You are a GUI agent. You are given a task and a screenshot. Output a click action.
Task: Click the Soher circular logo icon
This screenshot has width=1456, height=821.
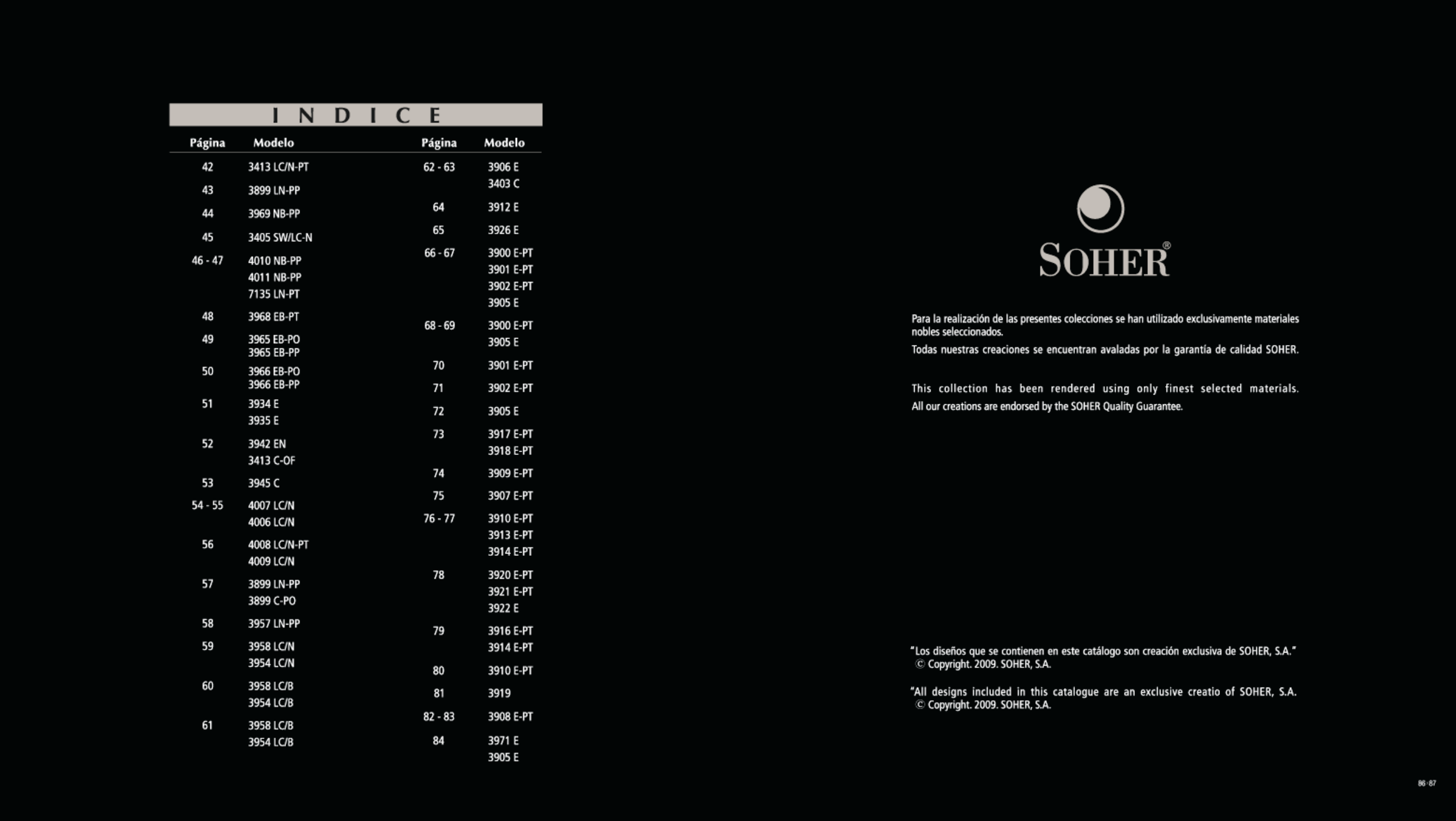[x=1100, y=208]
